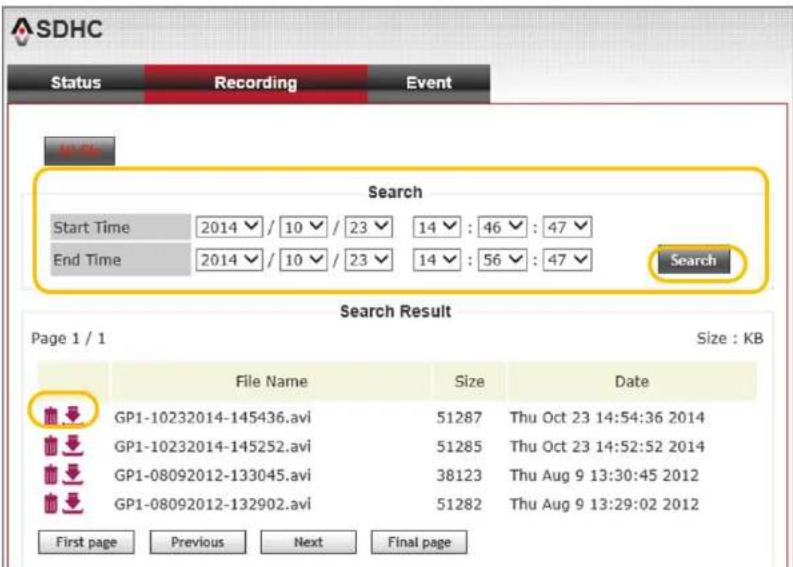Switch to the Status tab
Screen dimensions: 793x567
(76, 83)
